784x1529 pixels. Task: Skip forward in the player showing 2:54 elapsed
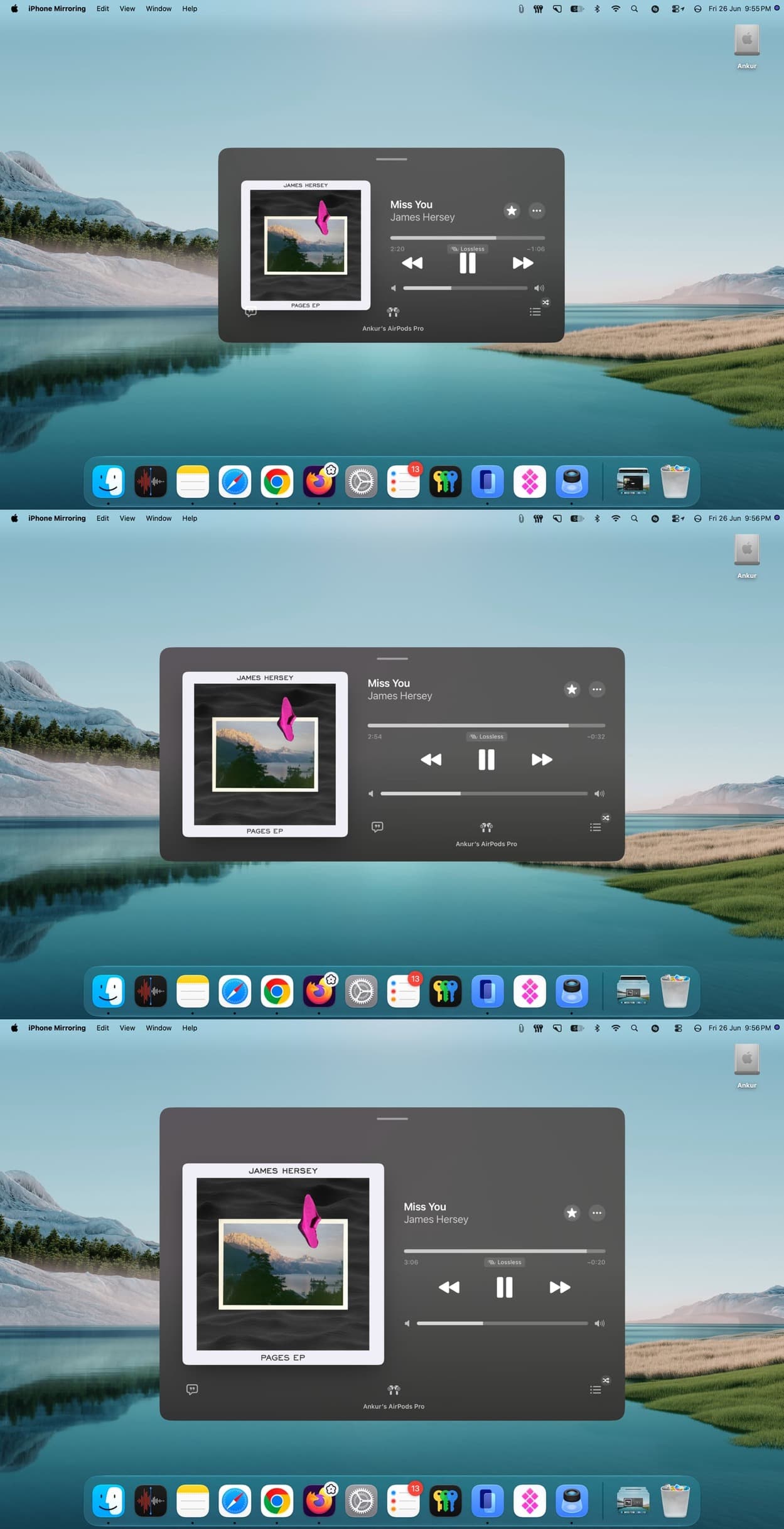point(542,760)
